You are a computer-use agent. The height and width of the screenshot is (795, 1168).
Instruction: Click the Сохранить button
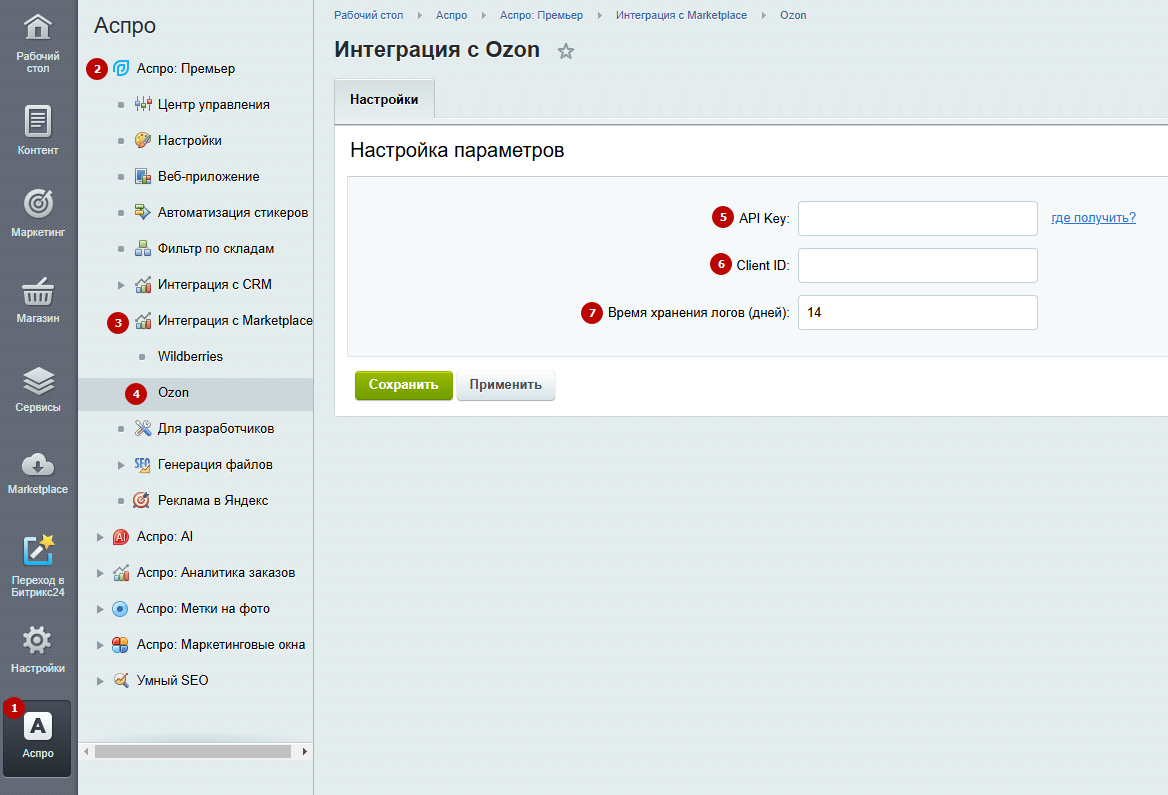click(404, 385)
